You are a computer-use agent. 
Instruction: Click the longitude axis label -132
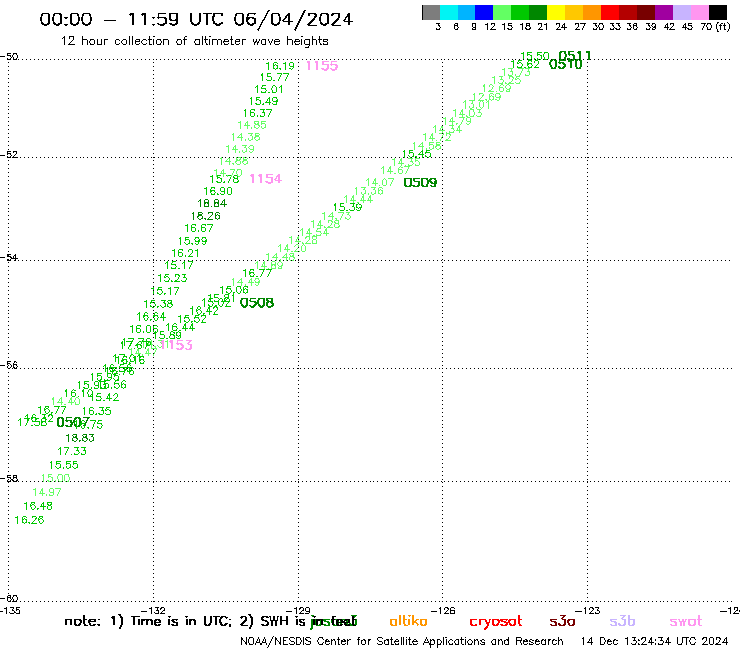coord(153,610)
